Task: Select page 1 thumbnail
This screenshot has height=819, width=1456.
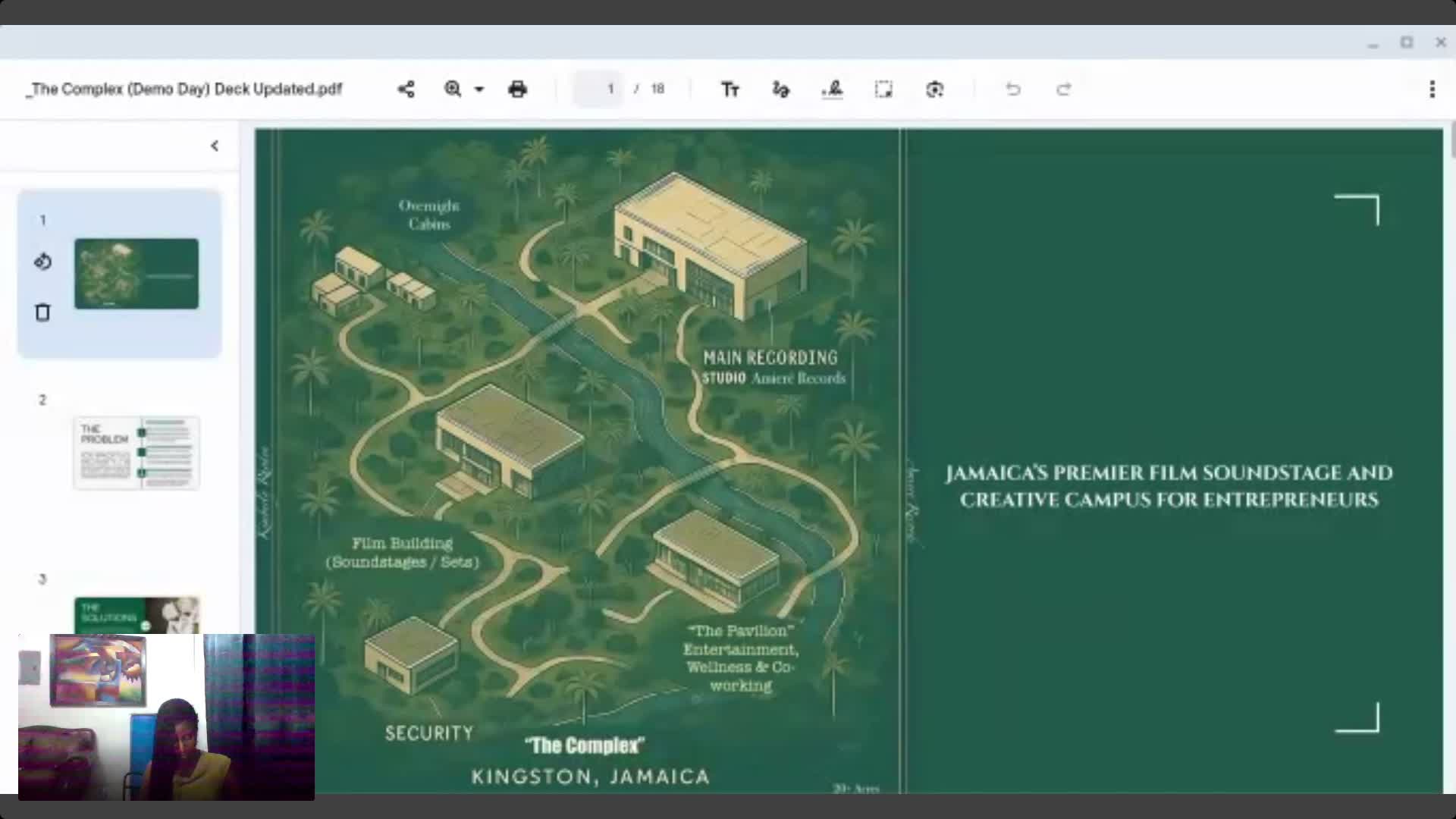Action: [136, 274]
